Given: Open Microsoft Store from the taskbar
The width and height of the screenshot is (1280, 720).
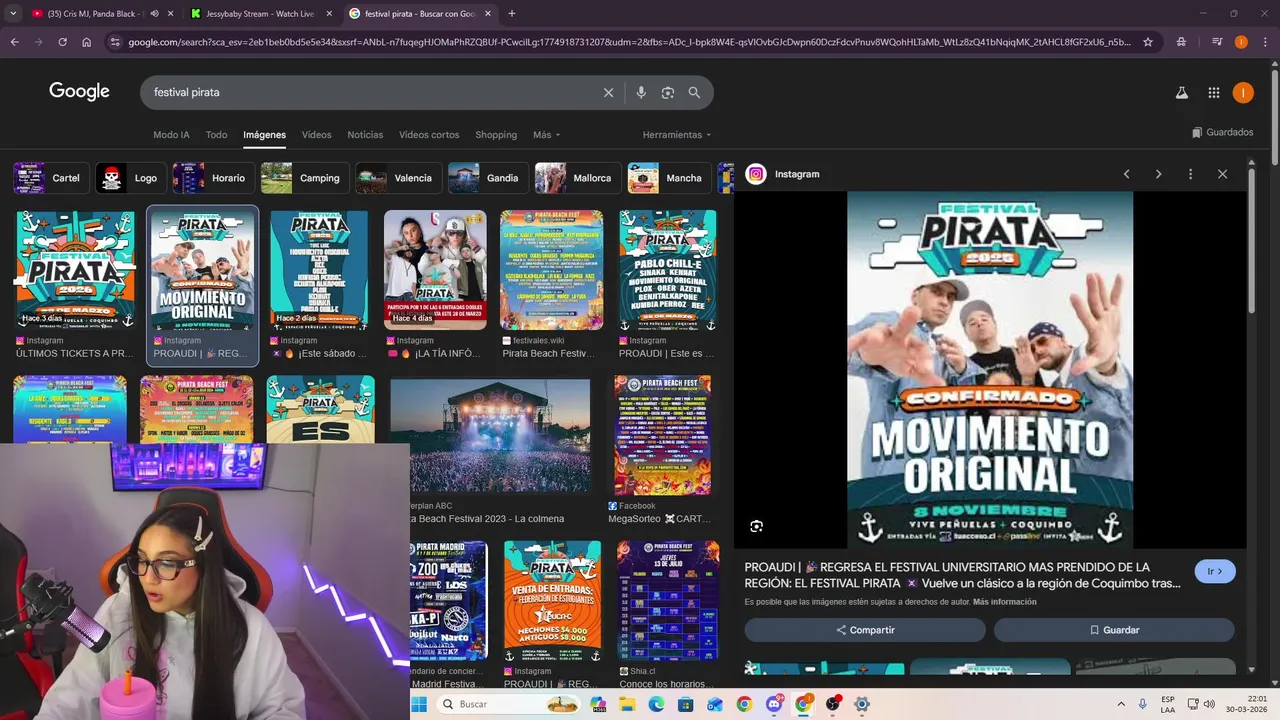Looking at the screenshot, I should coord(685,704).
